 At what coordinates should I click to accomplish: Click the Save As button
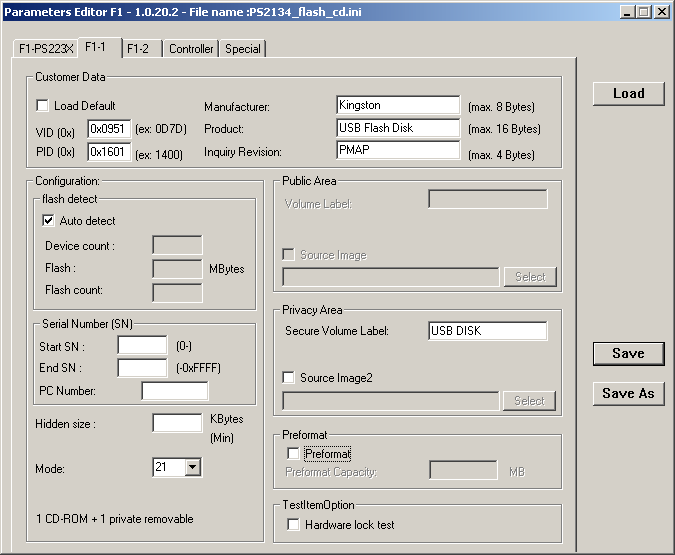tap(628, 393)
